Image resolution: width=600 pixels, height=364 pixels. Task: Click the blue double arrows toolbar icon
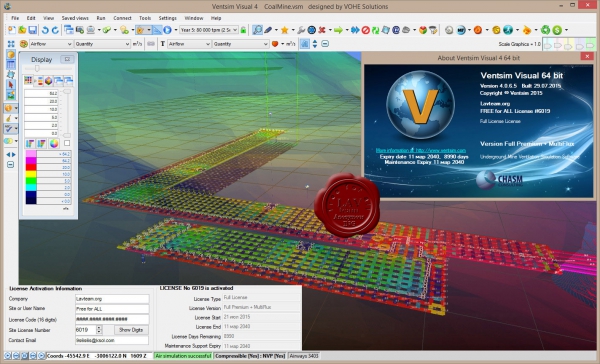pos(355,30)
